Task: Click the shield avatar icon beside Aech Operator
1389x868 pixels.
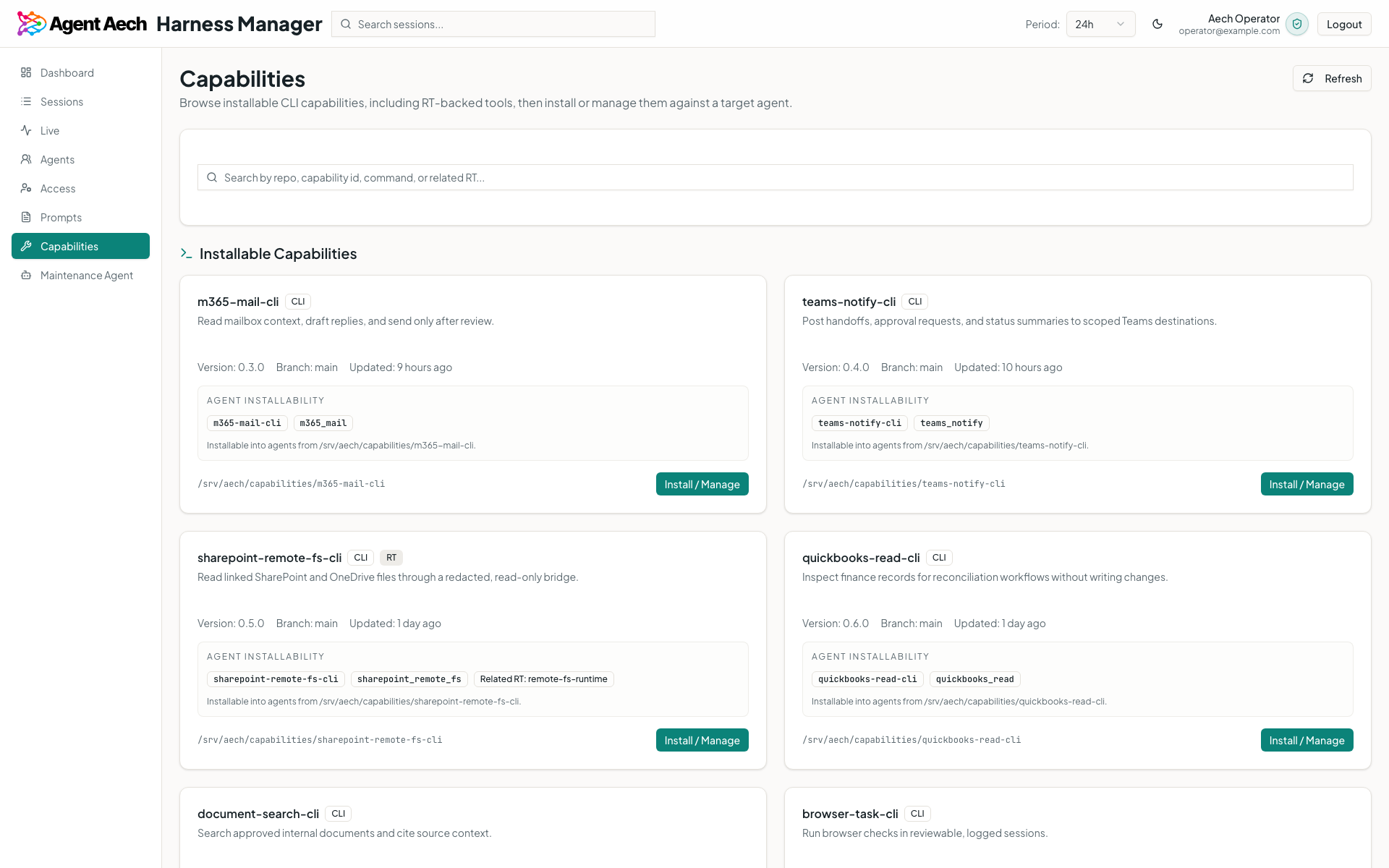Action: point(1297,24)
